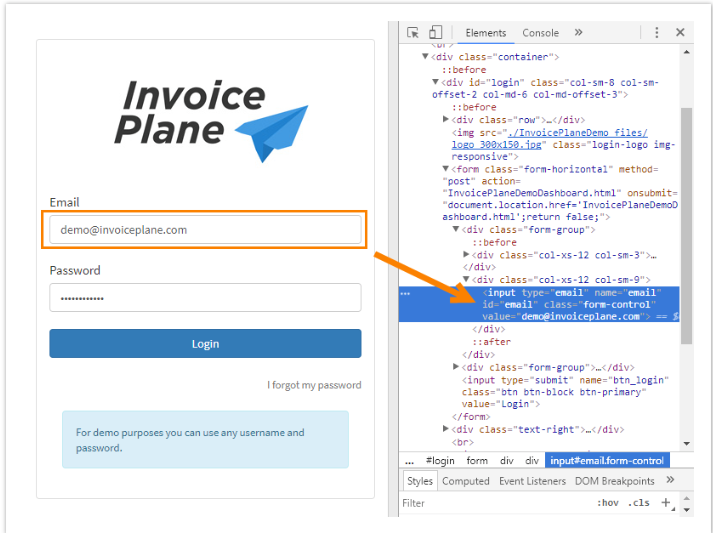Expand the div class row node
Image resolution: width=713 pixels, height=533 pixels.
(446, 119)
